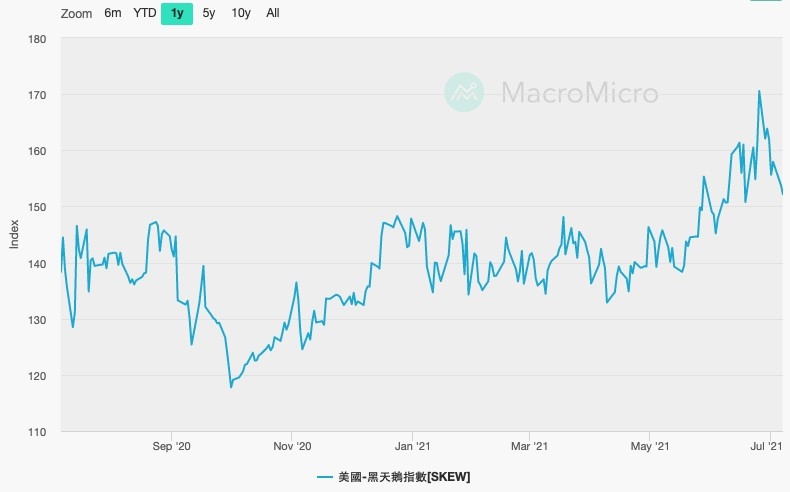Screen dimensions: 790x492
Task: Click the chart's lowest point near 118
Action: [231, 386]
